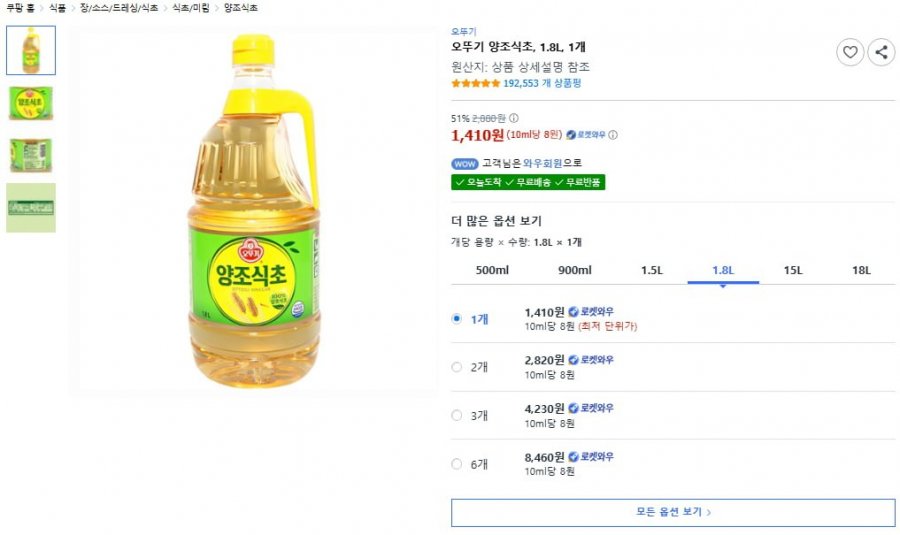Image resolution: width=900 pixels, height=535 pixels.
Task: Switch to the 500ml size tab
Action: coord(492,270)
